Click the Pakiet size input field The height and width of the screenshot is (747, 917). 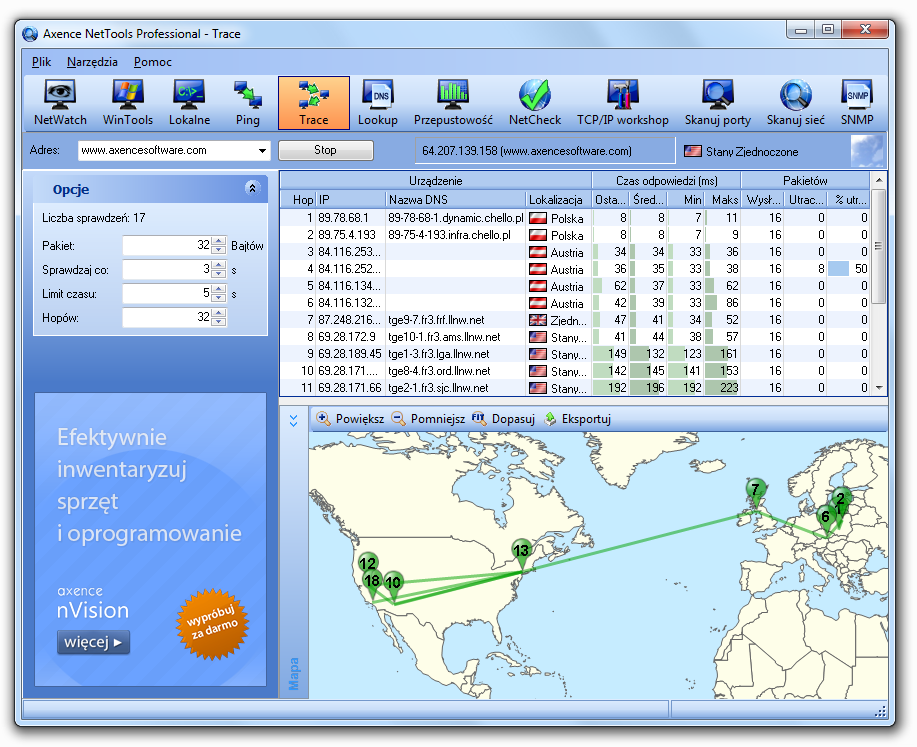click(167, 246)
